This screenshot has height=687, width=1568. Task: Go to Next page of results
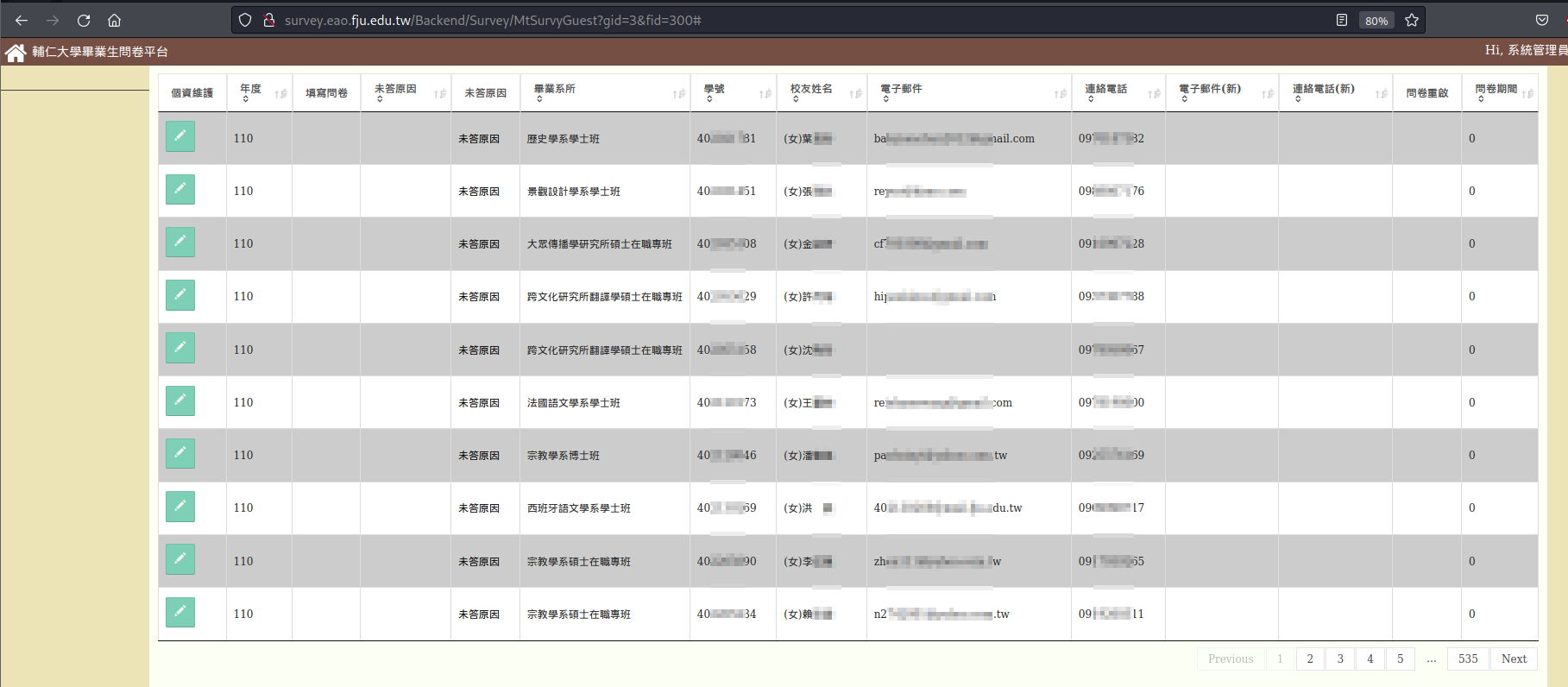click(x=1514, y=659)
